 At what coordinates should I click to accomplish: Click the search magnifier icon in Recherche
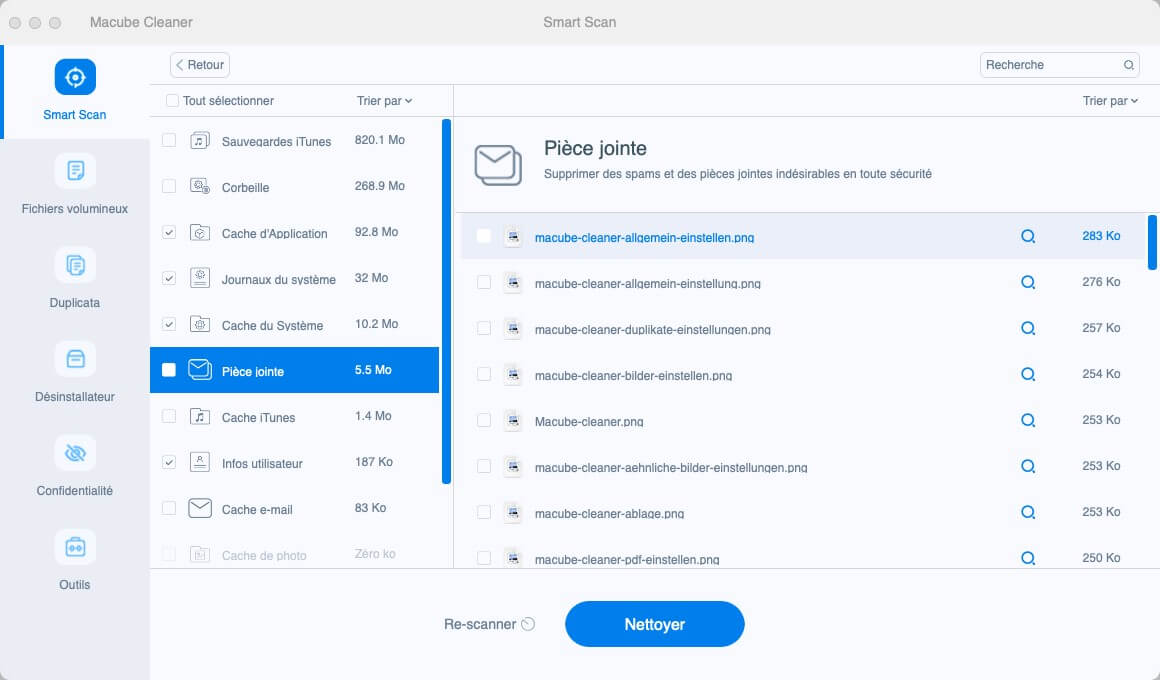click(1128, 65)
